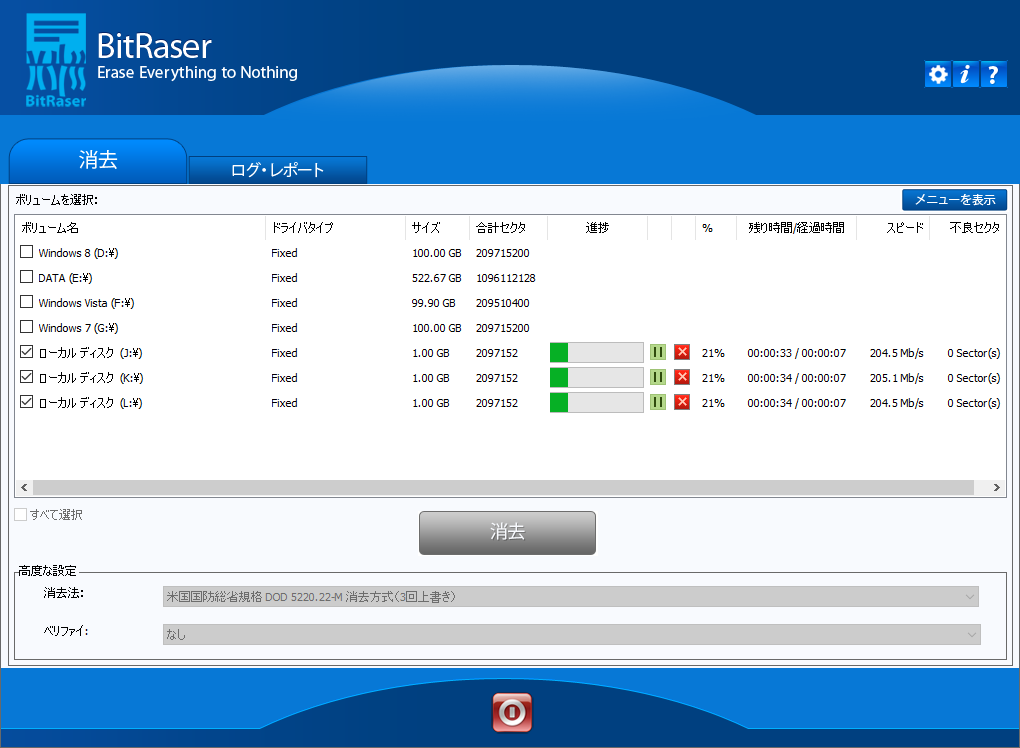Screen dimensions: 1020x748
Task: Switch to the ログ・レポート tab
Action: click(278, 170)
